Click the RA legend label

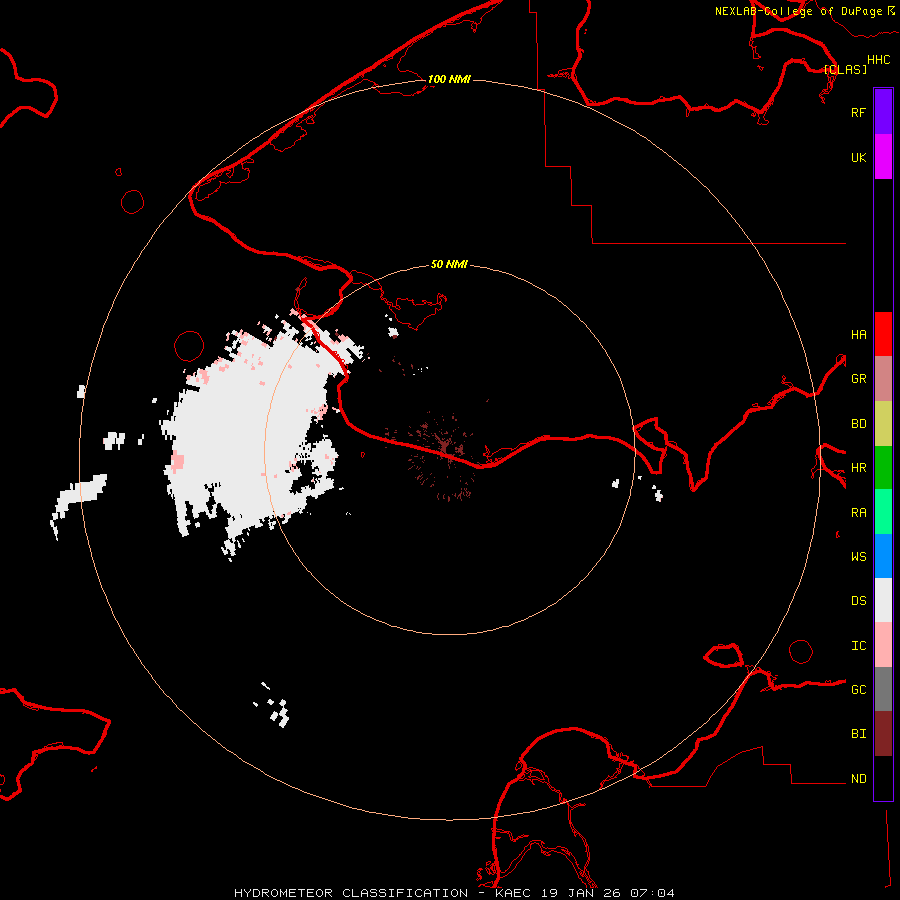coord(858,513)
